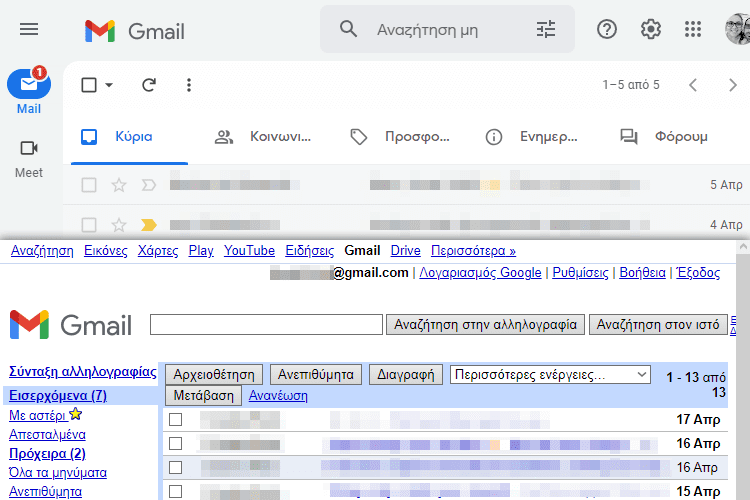Open Ρυθμίσεις link
This screenshot has width=750, height=500.
coord(580,273)
